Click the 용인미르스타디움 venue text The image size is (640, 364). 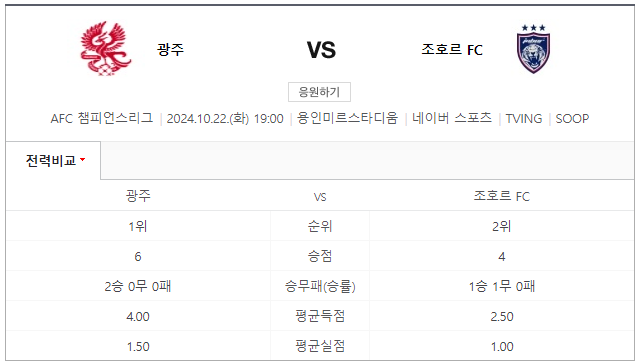347,118
